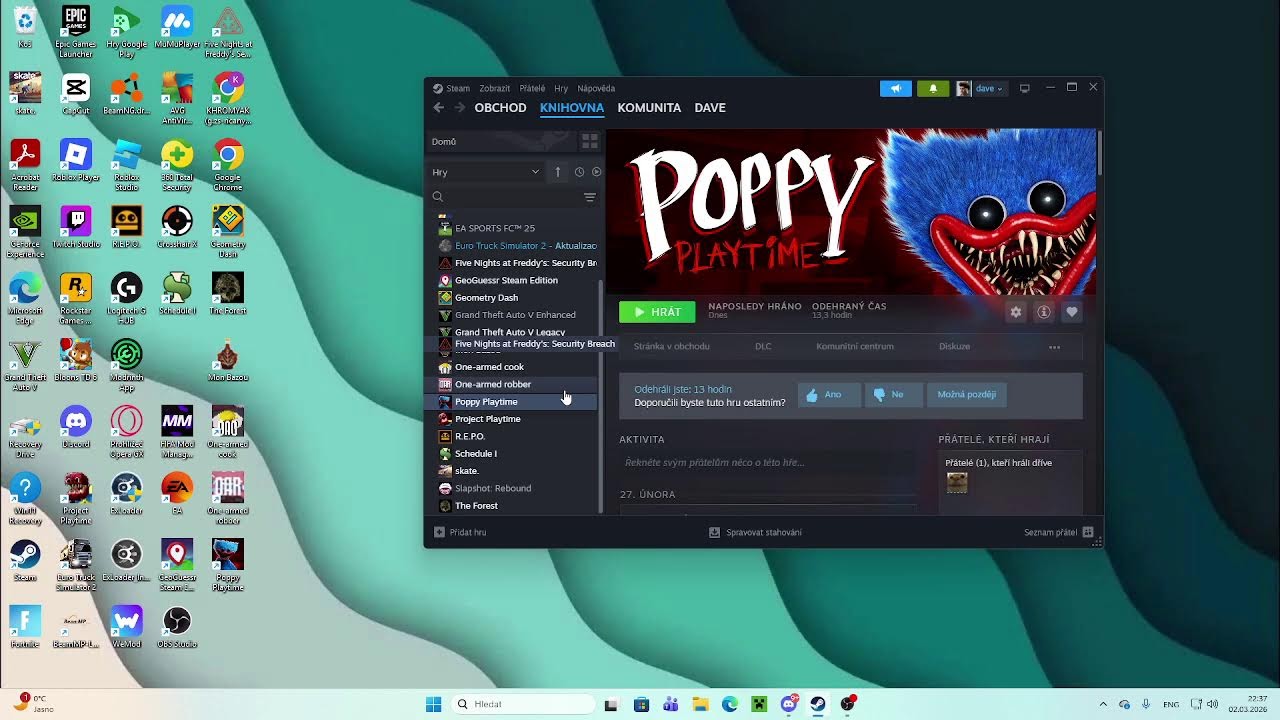1280x720 pixels.
Task: Open the game settings gear icon
Action: click(x=1016, y=312)
